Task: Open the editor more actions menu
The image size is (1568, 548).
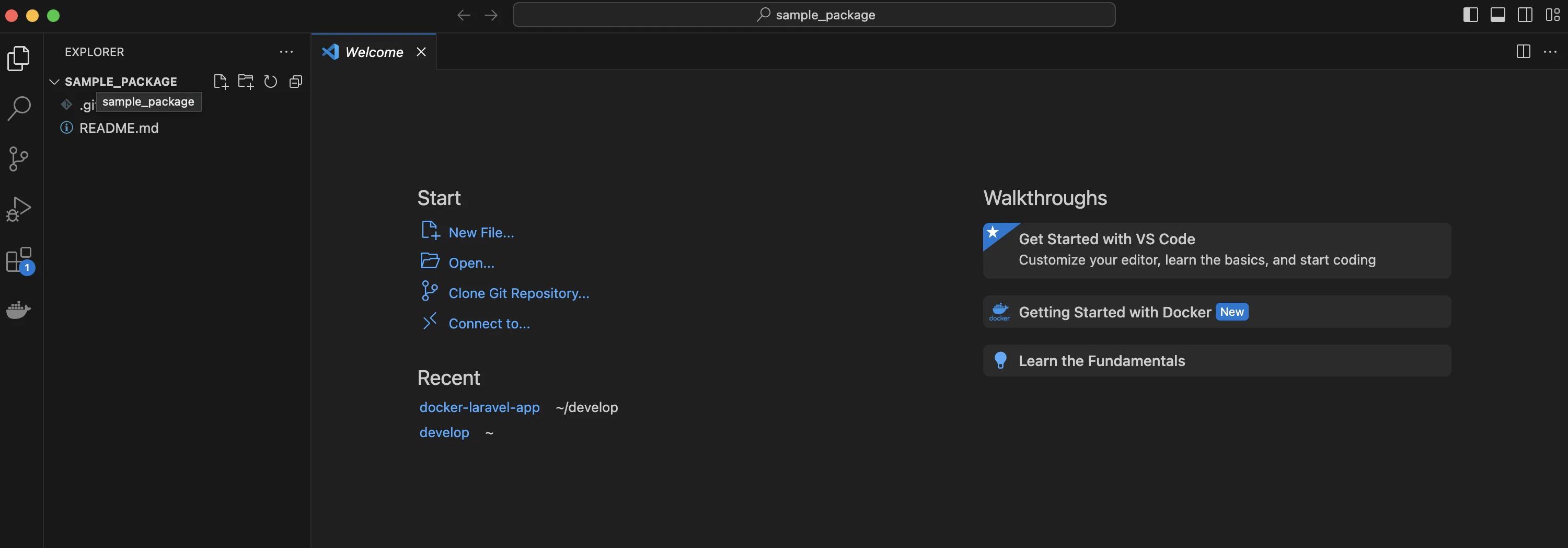Action: tap(1550, 52)
